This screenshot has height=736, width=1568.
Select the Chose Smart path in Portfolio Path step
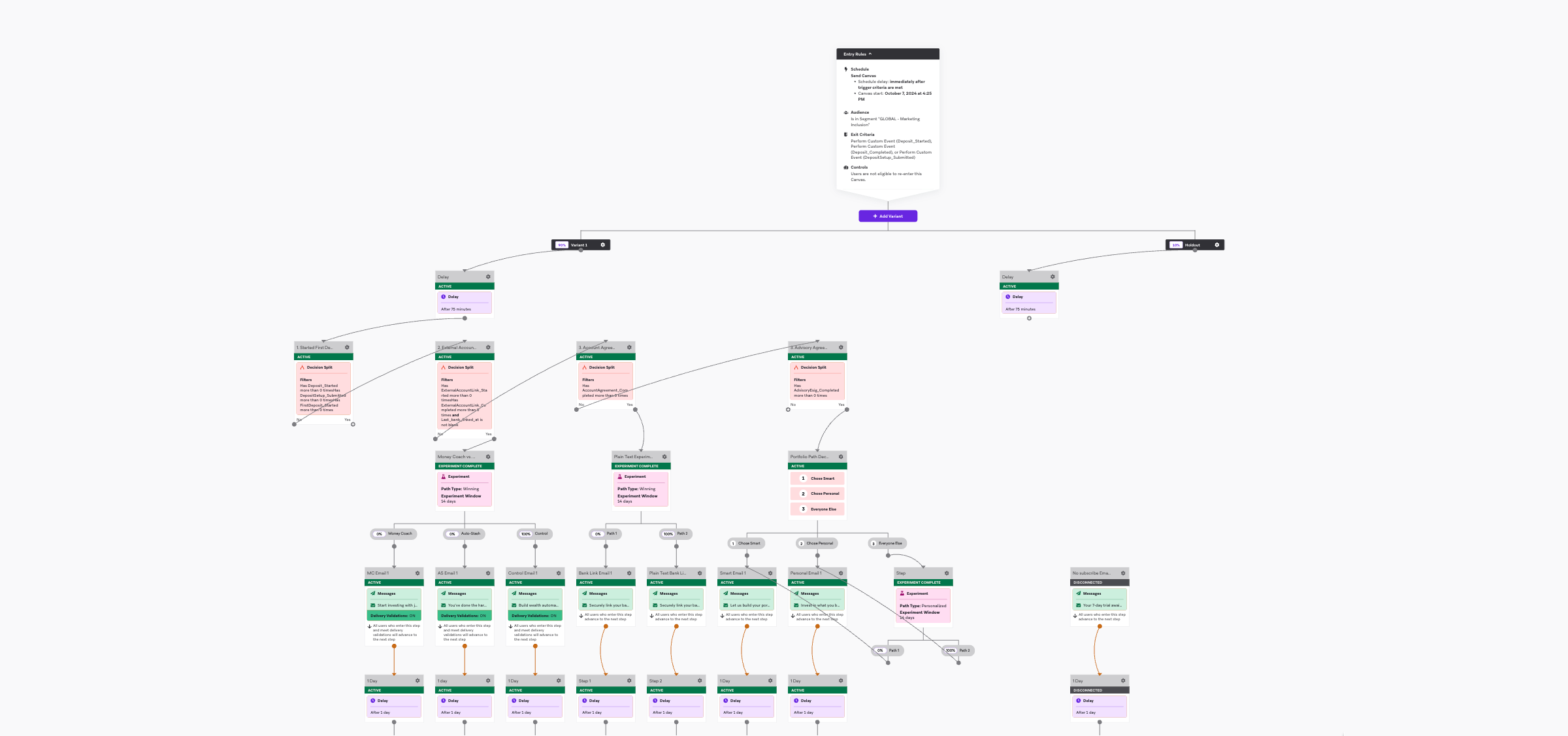(817, 478)
